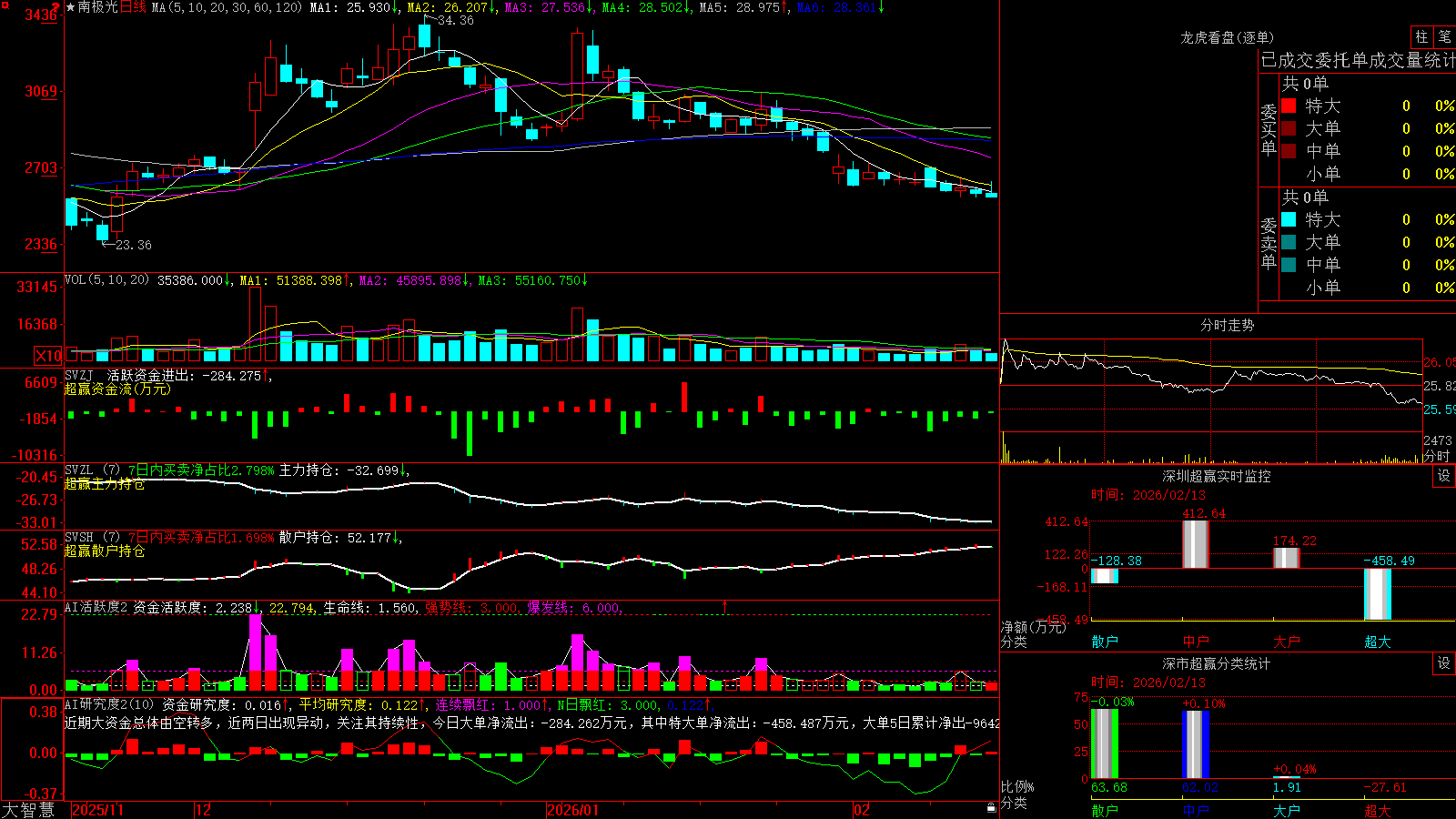
Task: Click the 南极光 stock name
Action: [98, 7]
